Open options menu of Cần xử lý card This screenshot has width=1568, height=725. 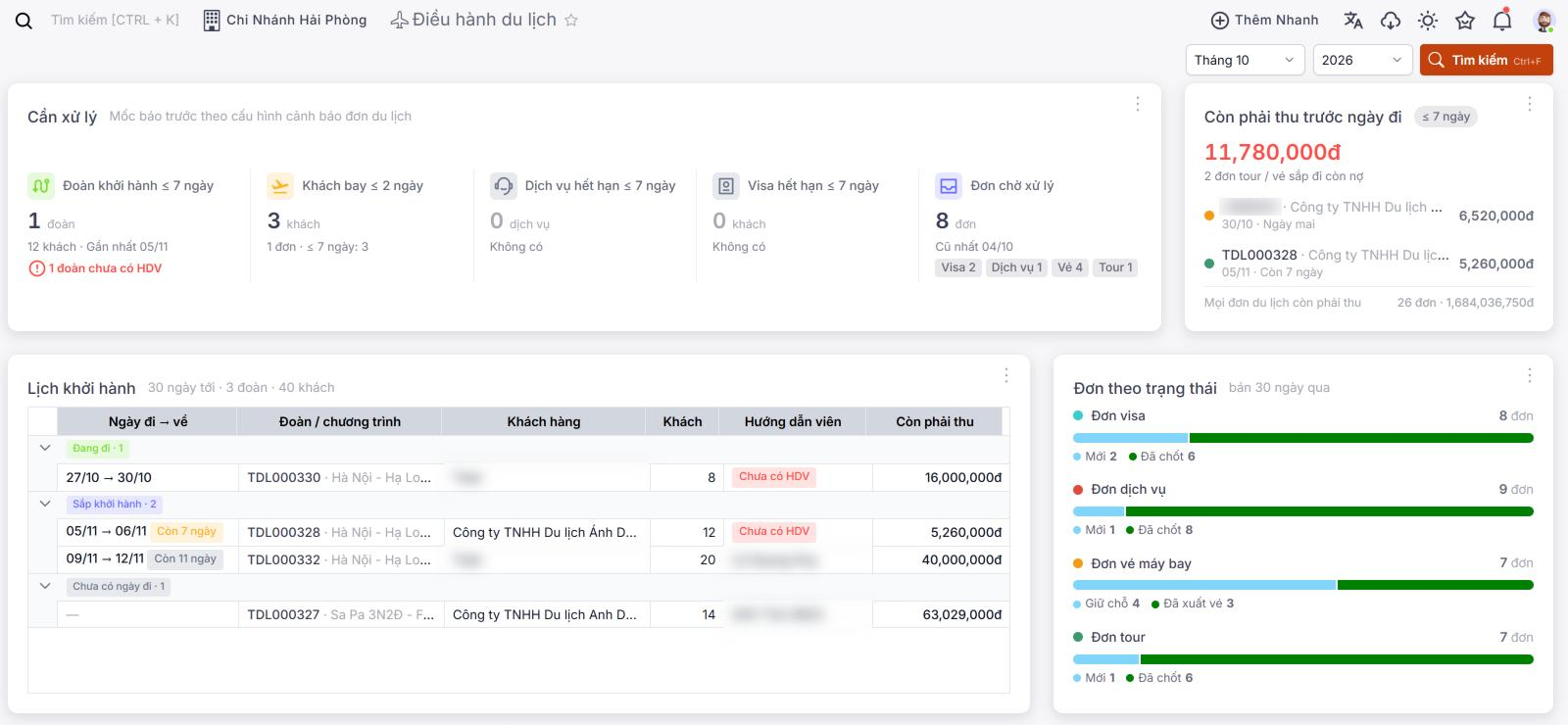(x=1137, y=104)
